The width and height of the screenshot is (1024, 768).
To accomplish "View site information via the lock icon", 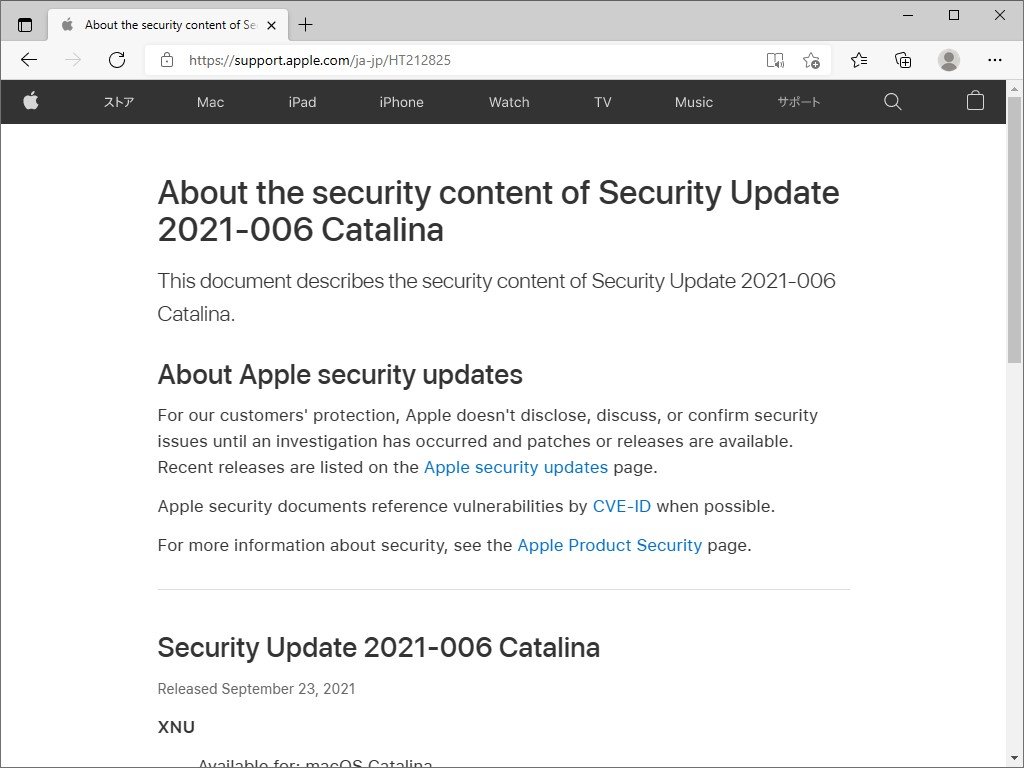I will pyautogui.click(x=166, y=60).
